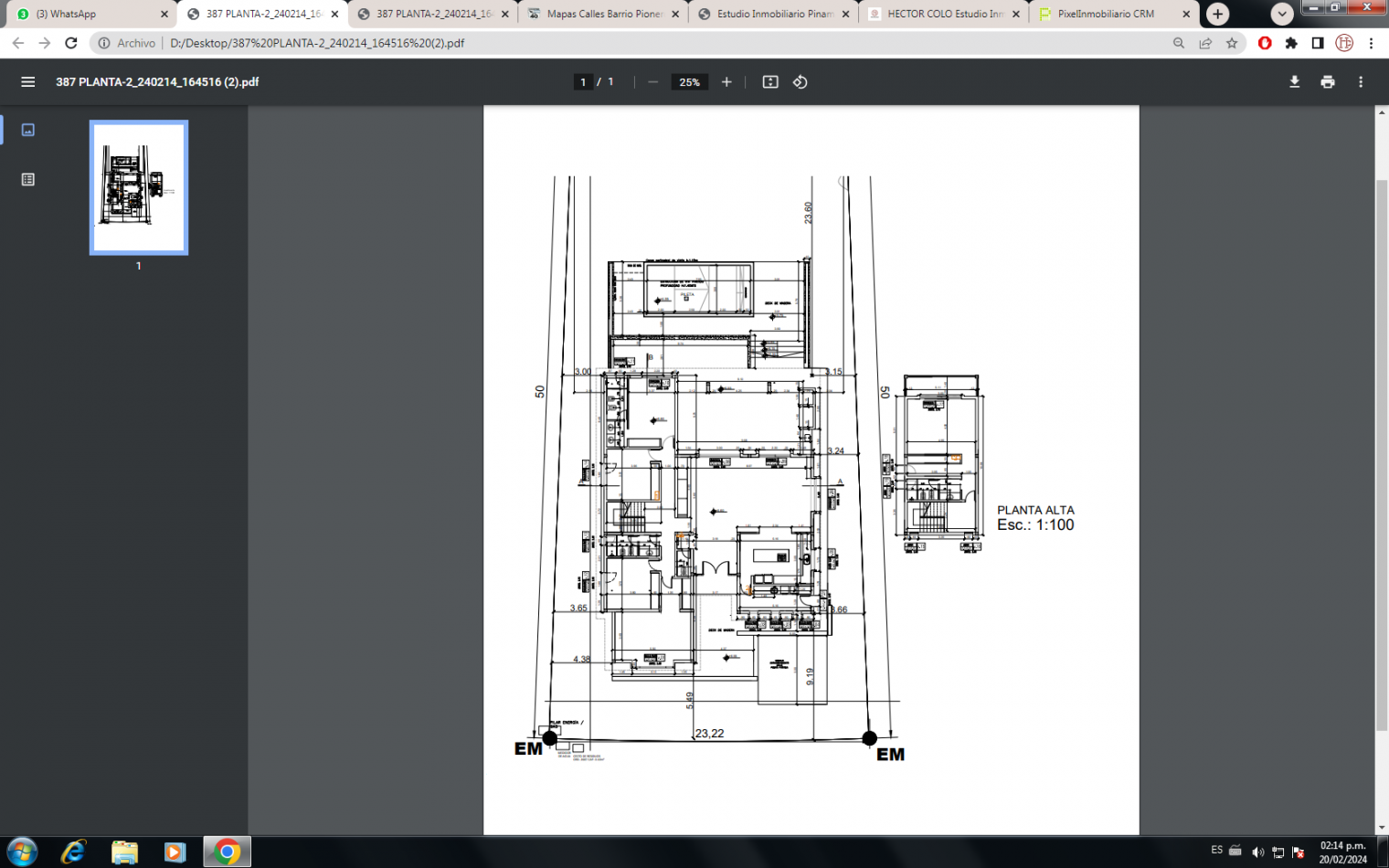
Task: Zoom in with the plus button
Action: click(x=726, y=82)
